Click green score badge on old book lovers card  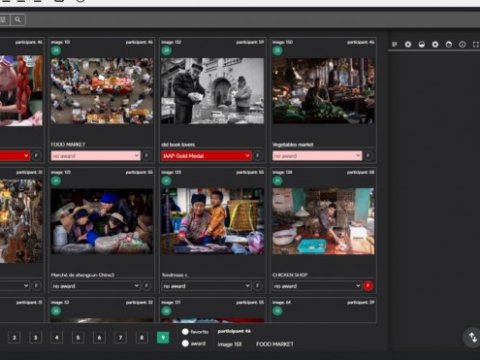point(166,51)
